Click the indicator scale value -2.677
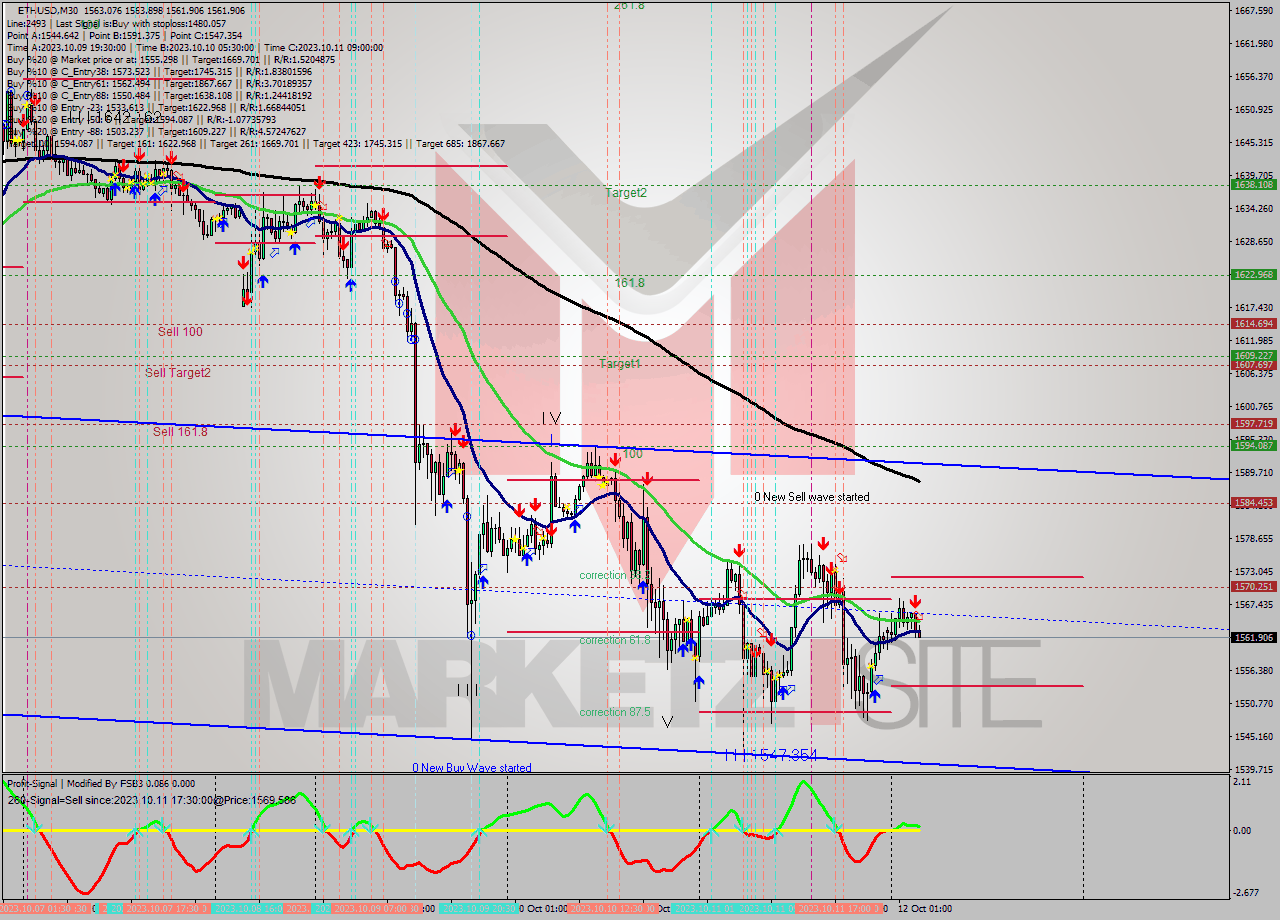This screenshot has width=1280, height=920. click(1245, 892)
